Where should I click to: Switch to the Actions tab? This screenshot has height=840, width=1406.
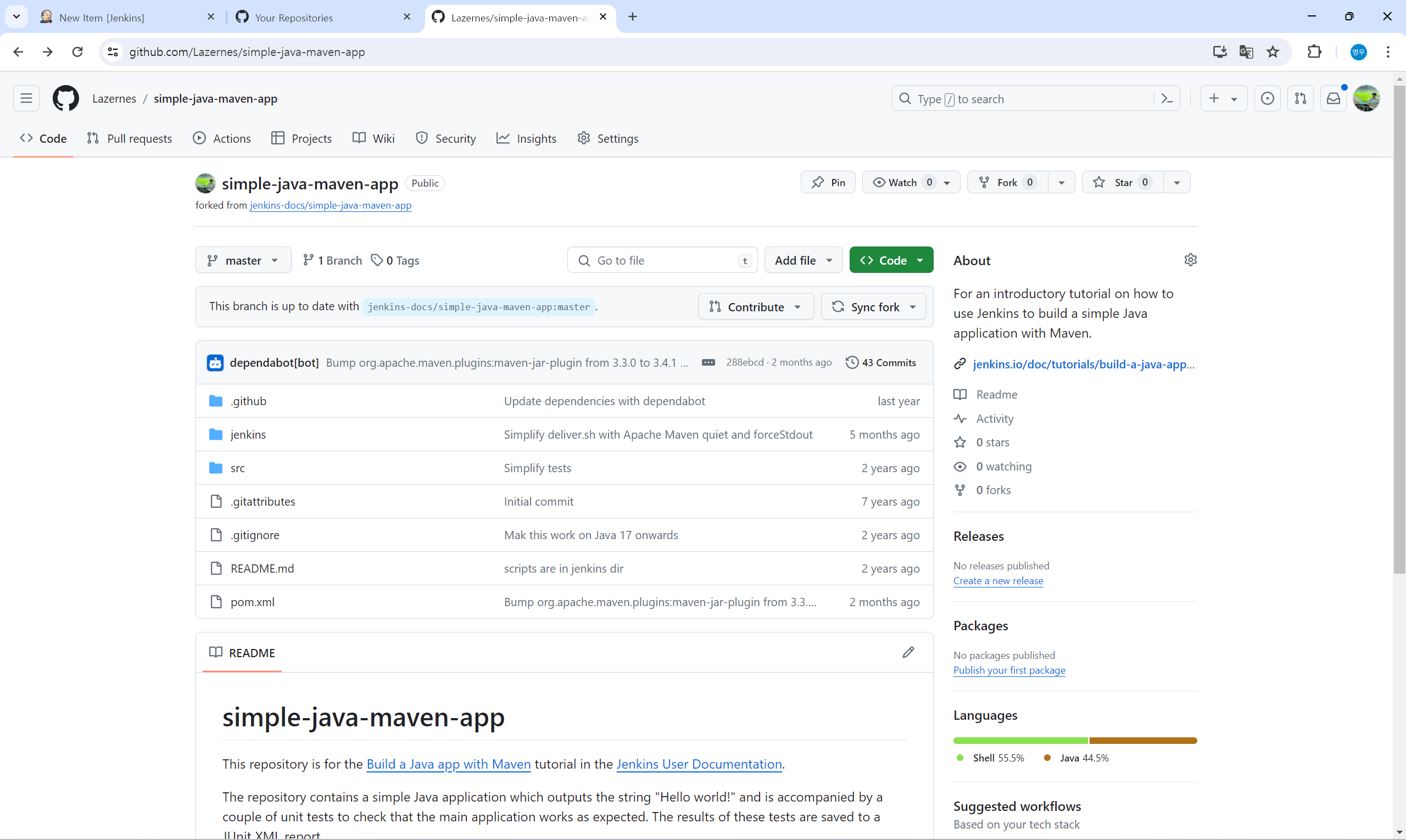pos(222,138)
